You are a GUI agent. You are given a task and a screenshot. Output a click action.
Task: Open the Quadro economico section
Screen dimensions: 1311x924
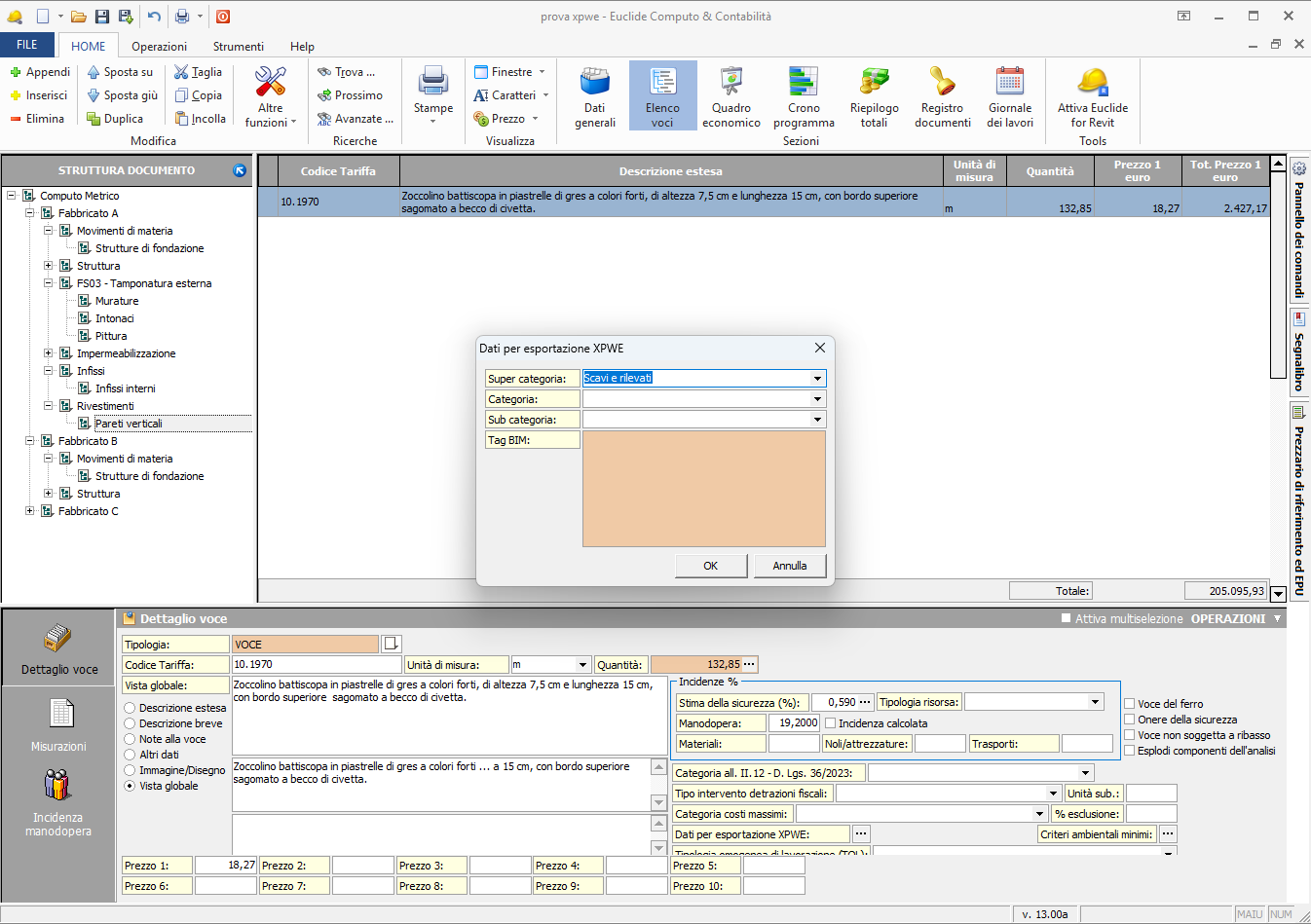pyautogui.click(x=730, y=96)
